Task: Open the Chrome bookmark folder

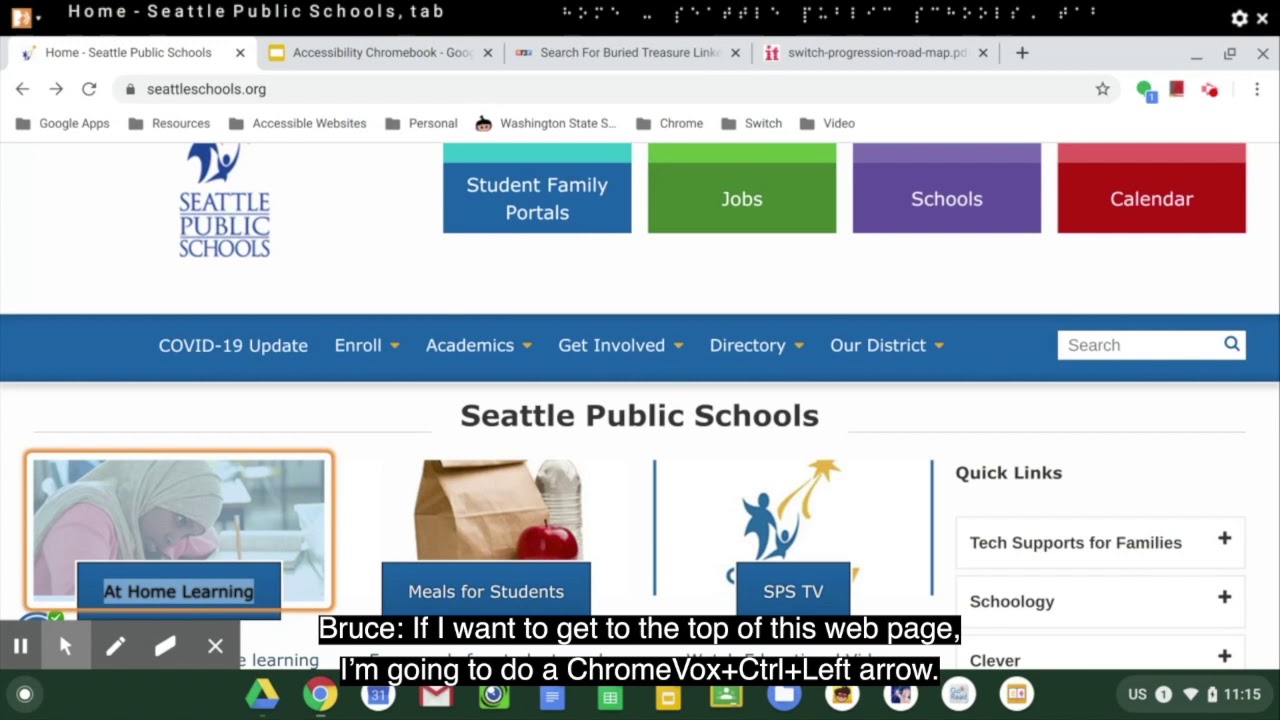Action: (x=669, y=123)
